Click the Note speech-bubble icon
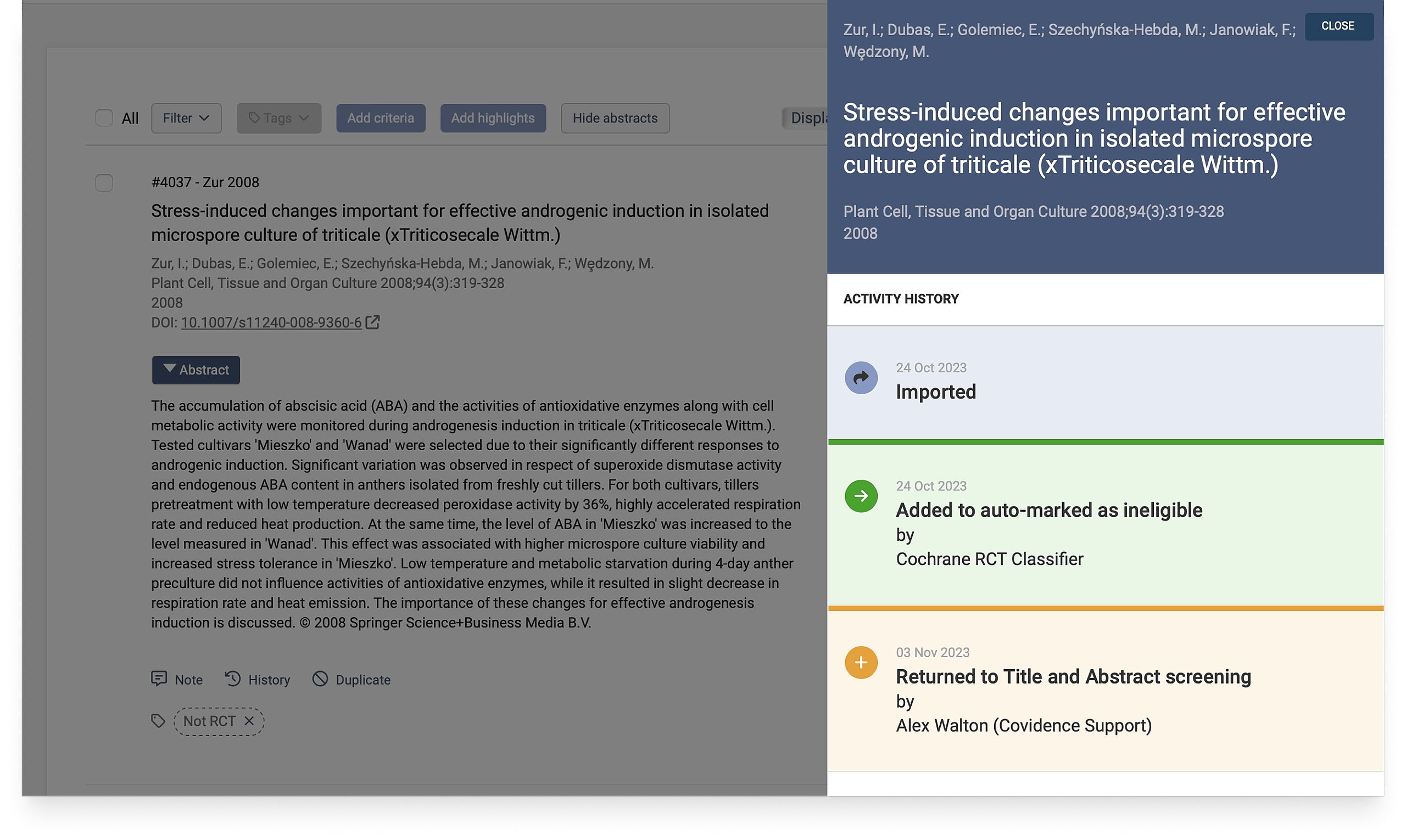This screenshot has height=840, width=1406. pos(159,679)
